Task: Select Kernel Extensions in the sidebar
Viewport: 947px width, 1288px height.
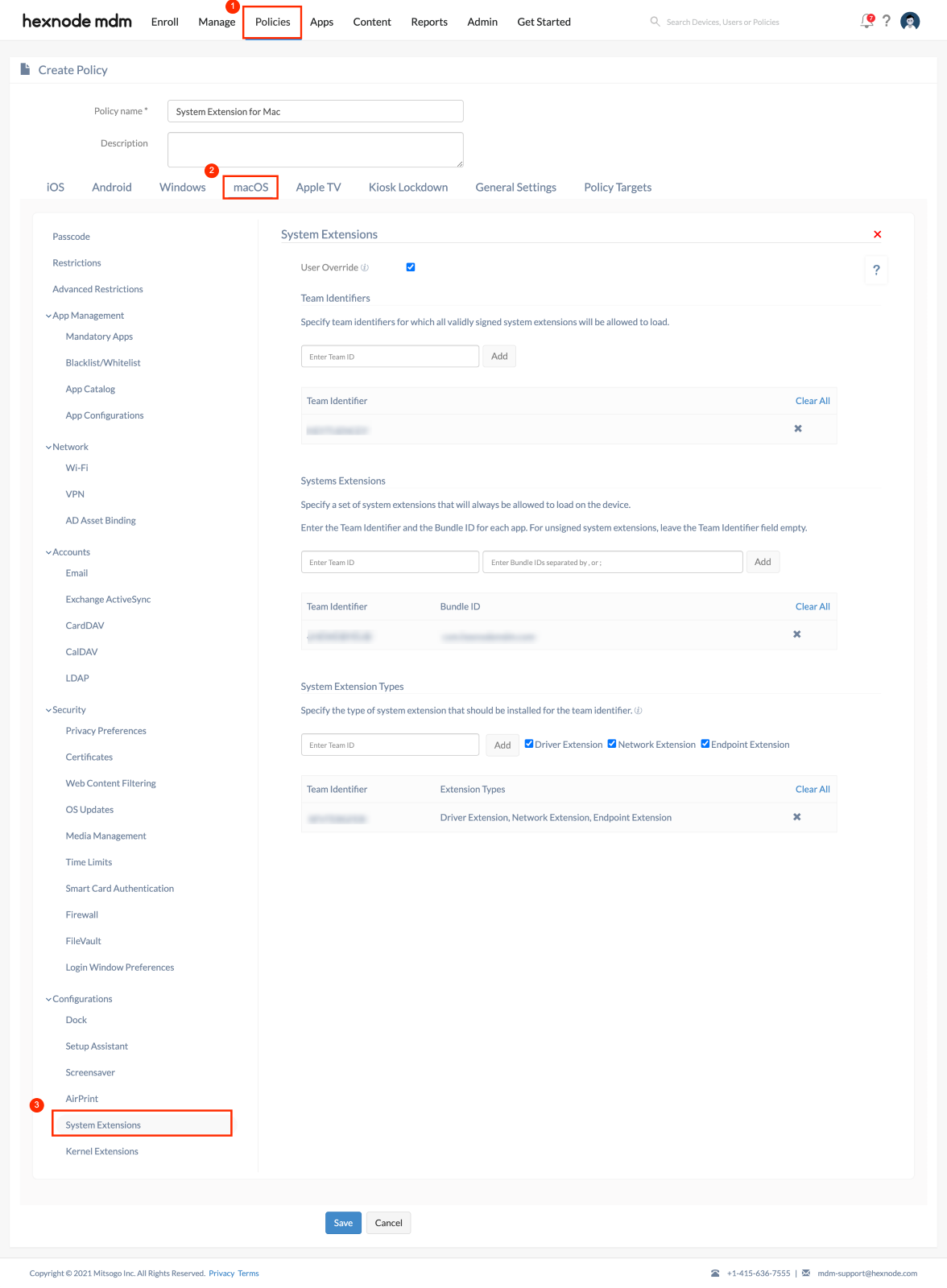Action: (102, 1152)
